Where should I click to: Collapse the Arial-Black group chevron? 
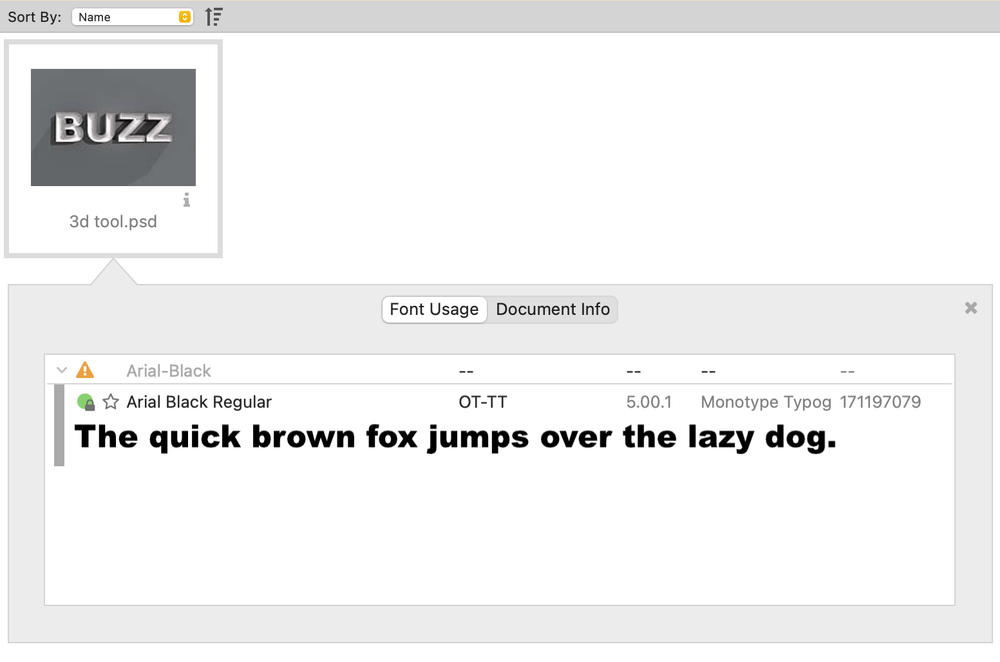[x=62, y=370]
